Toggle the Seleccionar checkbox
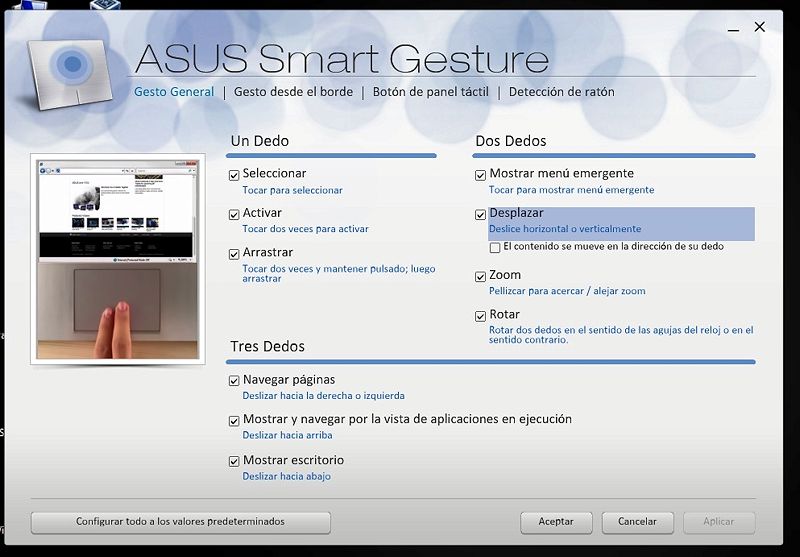This screenshot has width=800, height=557. click(234, 175)
